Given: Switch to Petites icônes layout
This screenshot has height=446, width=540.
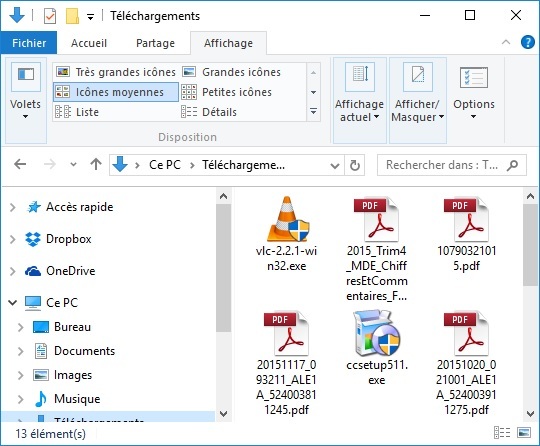Looking at the screenshot, I should [227, 92].
